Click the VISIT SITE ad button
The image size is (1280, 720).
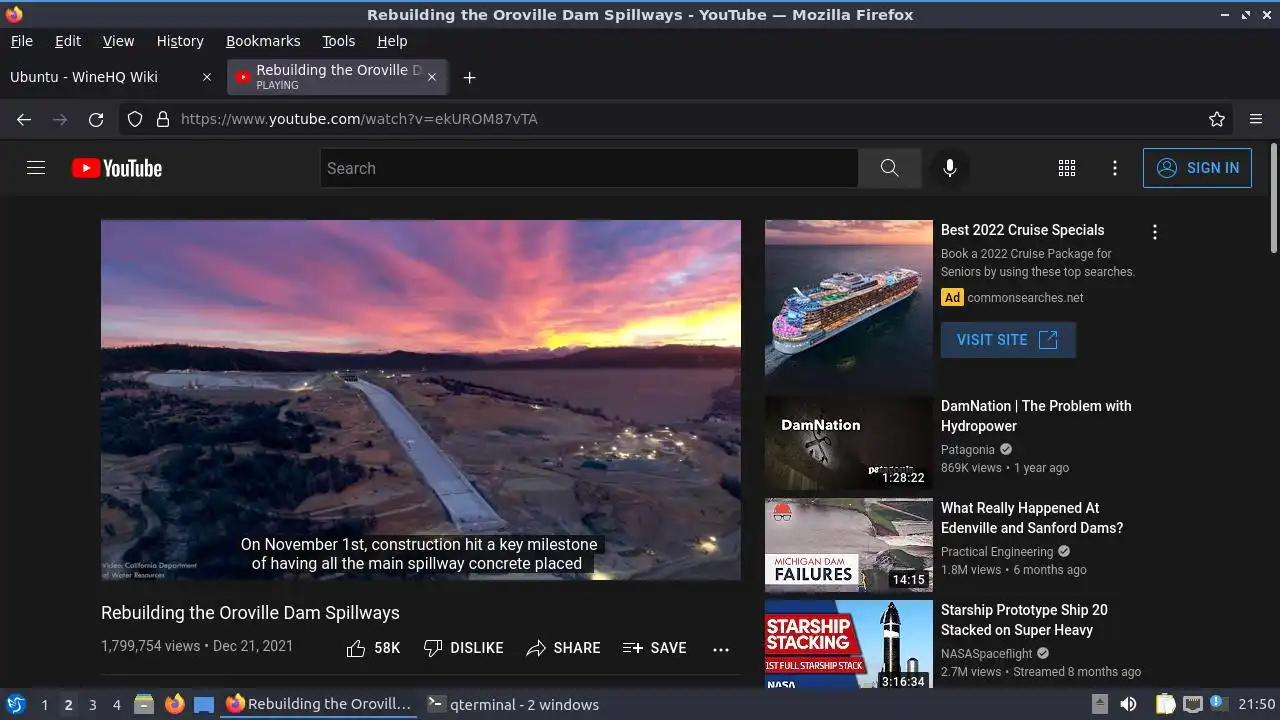pyautogui.click(x=1008, y=340)
